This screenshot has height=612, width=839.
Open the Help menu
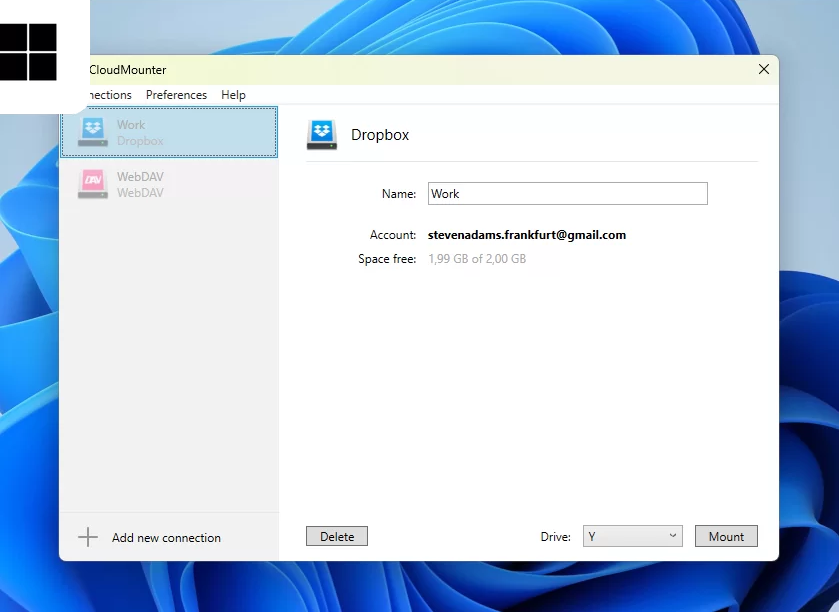click(x=233, y=95)
